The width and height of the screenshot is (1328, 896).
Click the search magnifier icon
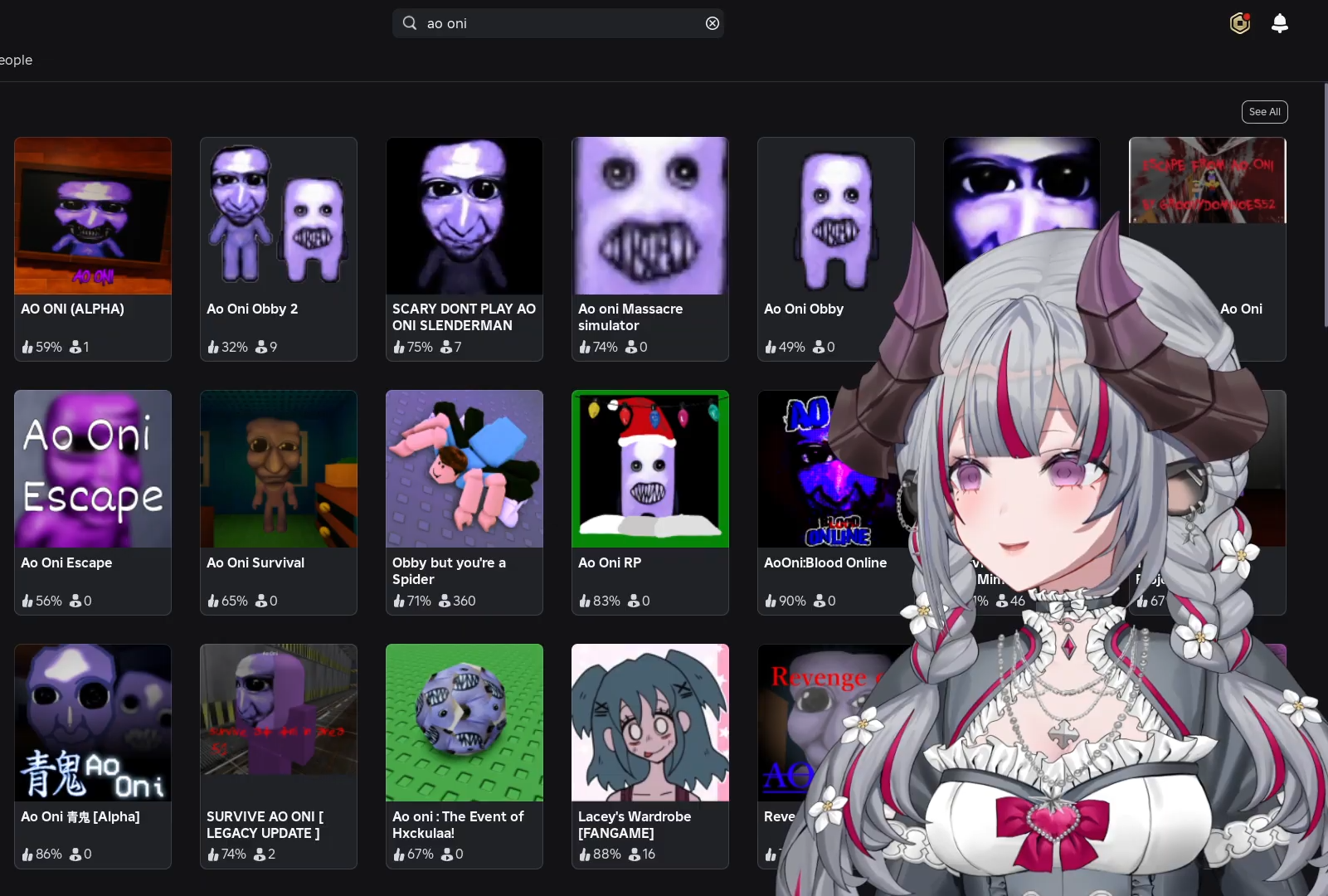click(410, 23)
